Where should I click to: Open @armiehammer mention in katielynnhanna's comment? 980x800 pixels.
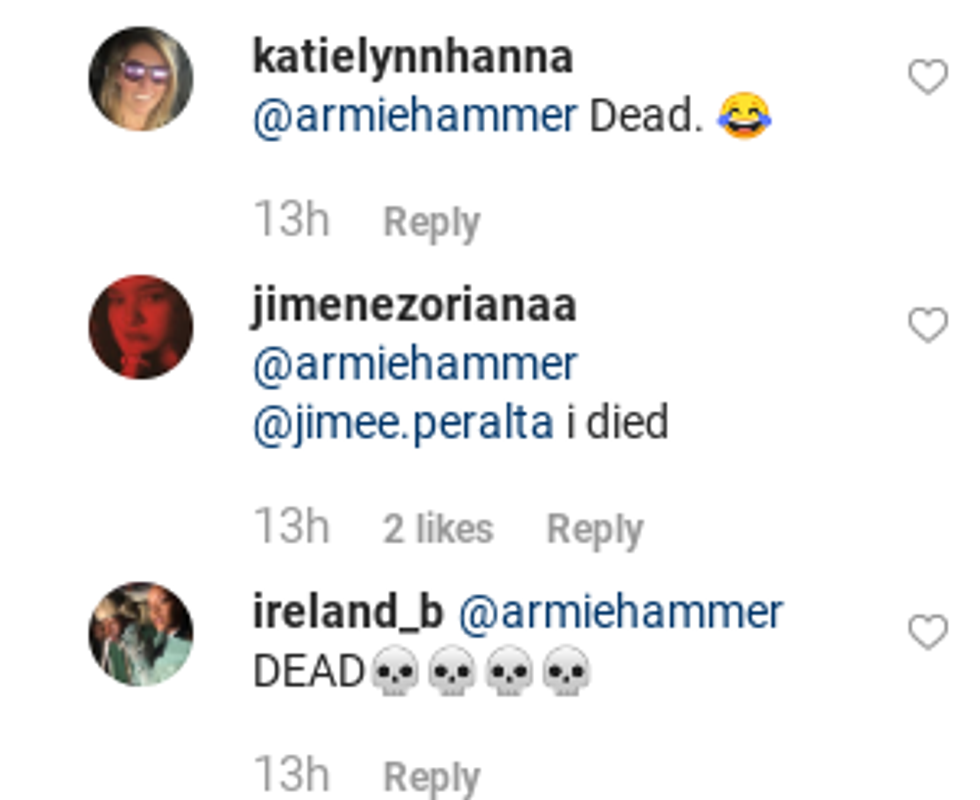[414, 117]
